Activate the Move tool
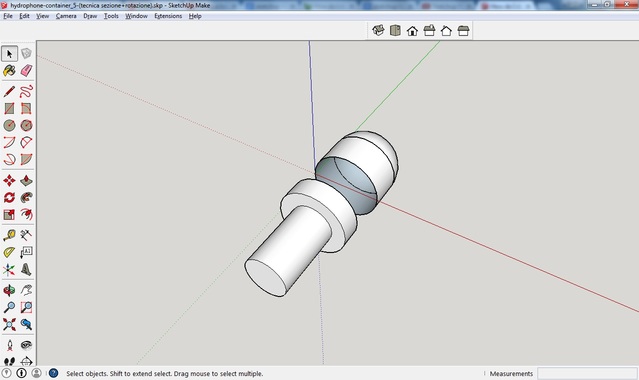This screenshot has height=380, width=639. point(9,180)
